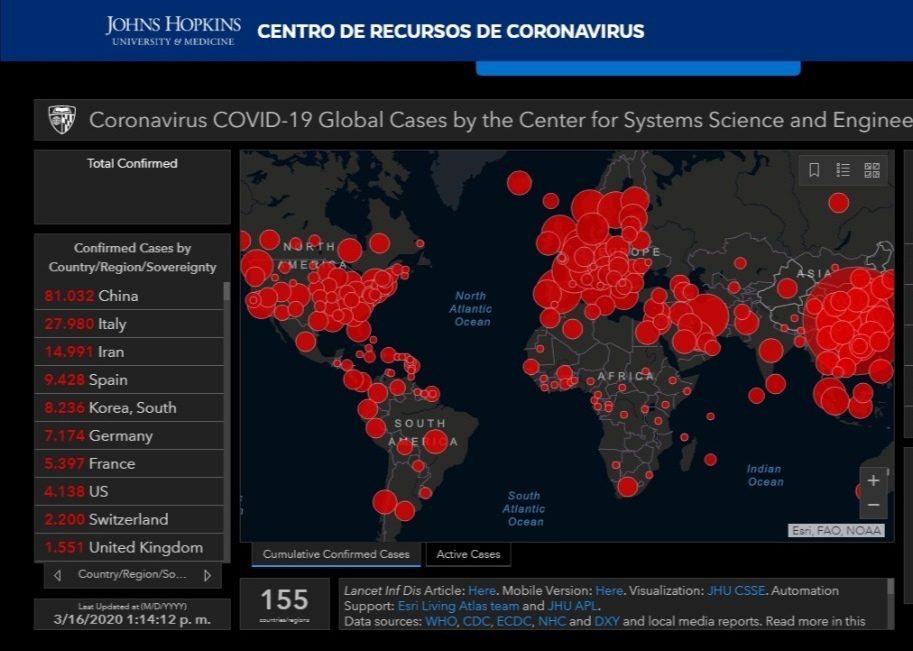Click the large red circle over China
This screenshot has height=651, width=913.
[850, 320]
